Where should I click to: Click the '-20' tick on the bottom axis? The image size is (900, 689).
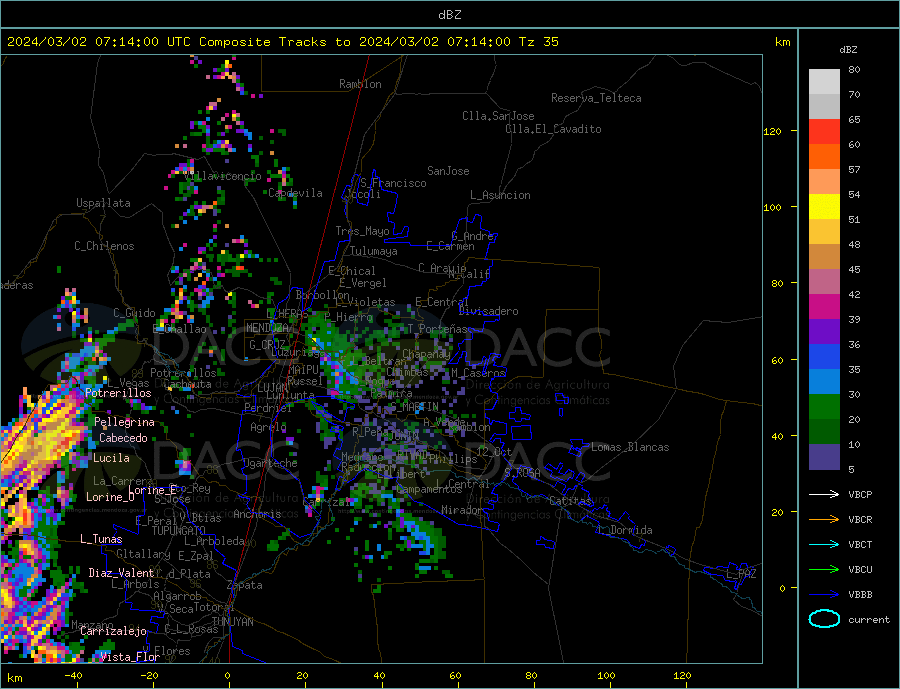[x=150, y=676]
